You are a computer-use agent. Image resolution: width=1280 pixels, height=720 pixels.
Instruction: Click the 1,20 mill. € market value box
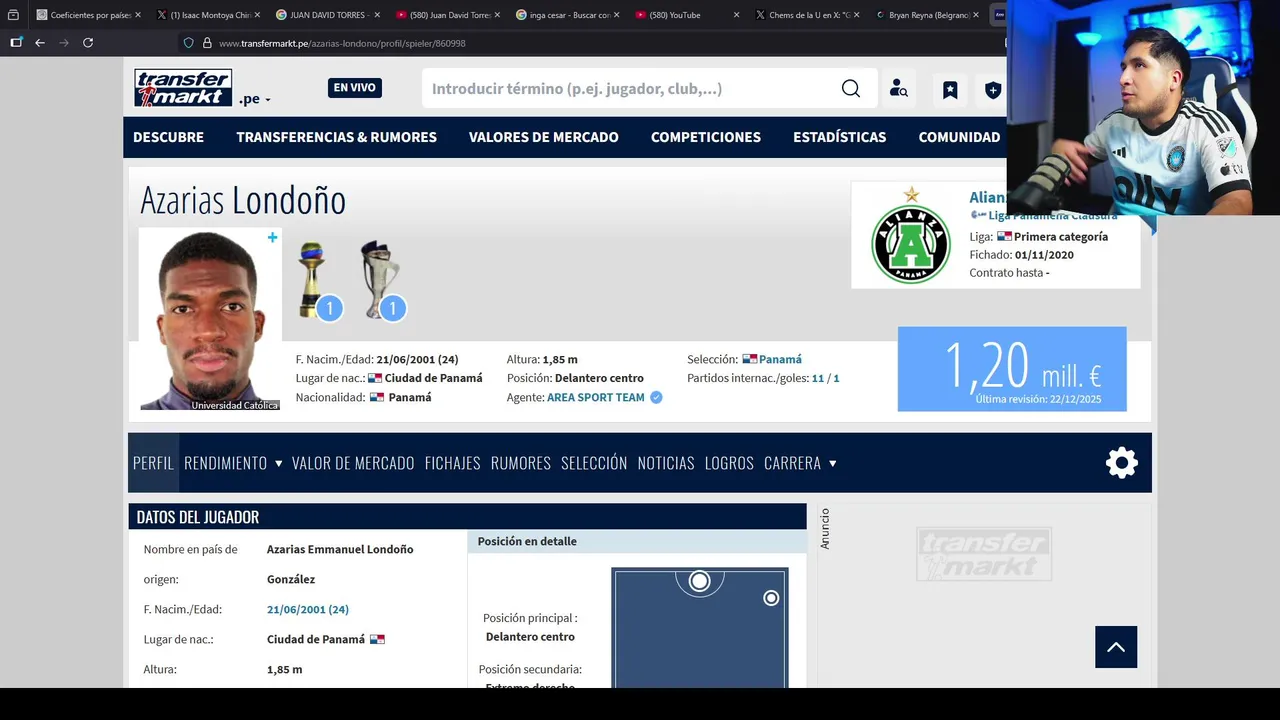tap(1012, 369)
